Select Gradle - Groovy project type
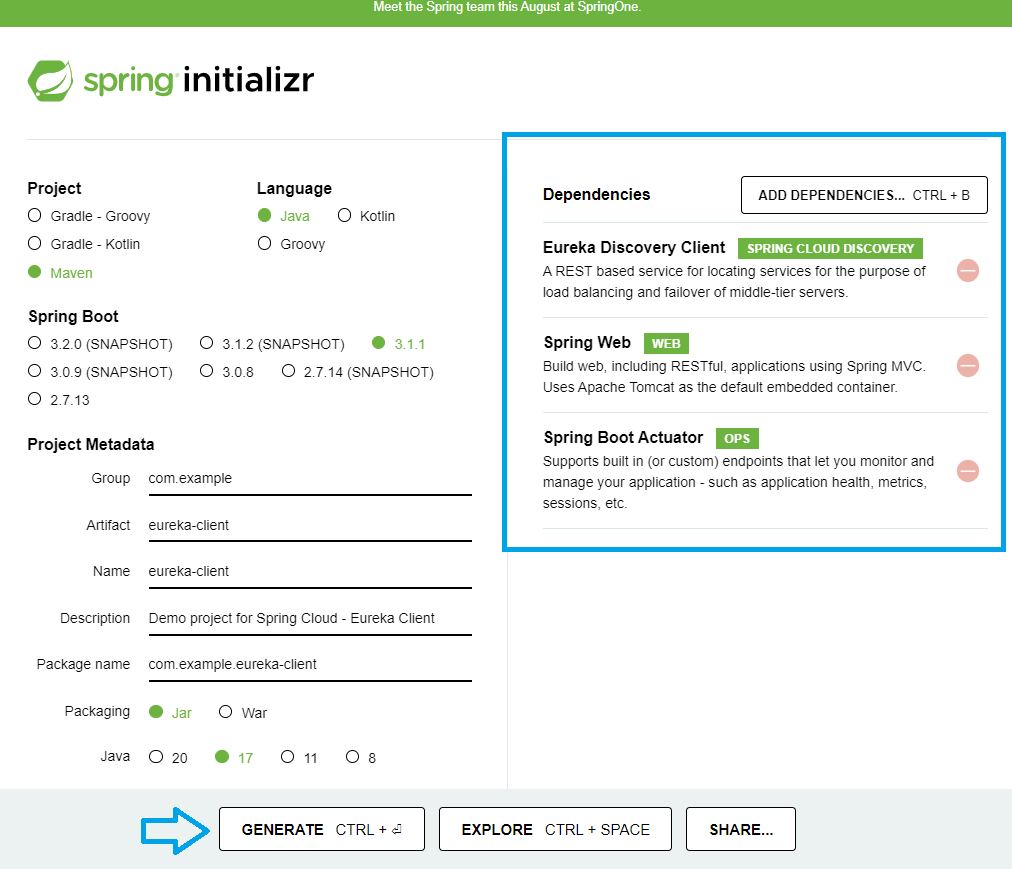This screenshot has height=869, width=1012. point(89,216)
